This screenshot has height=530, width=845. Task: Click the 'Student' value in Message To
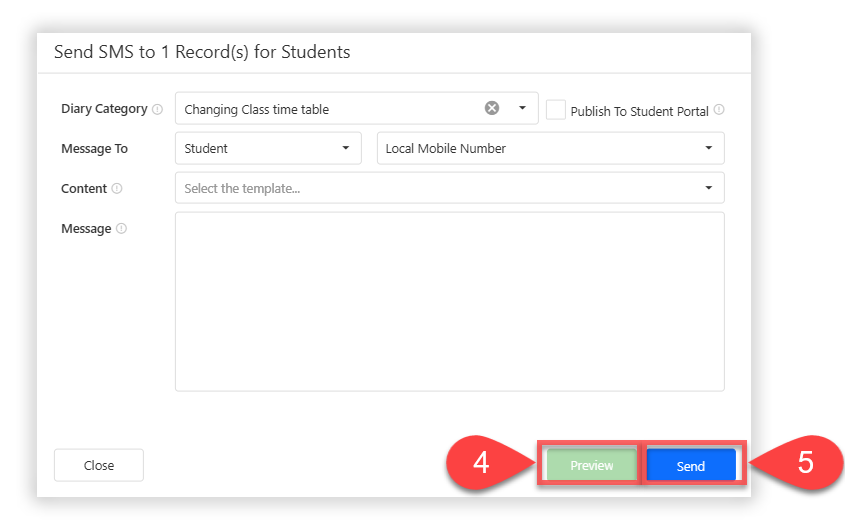pos(206,149)
